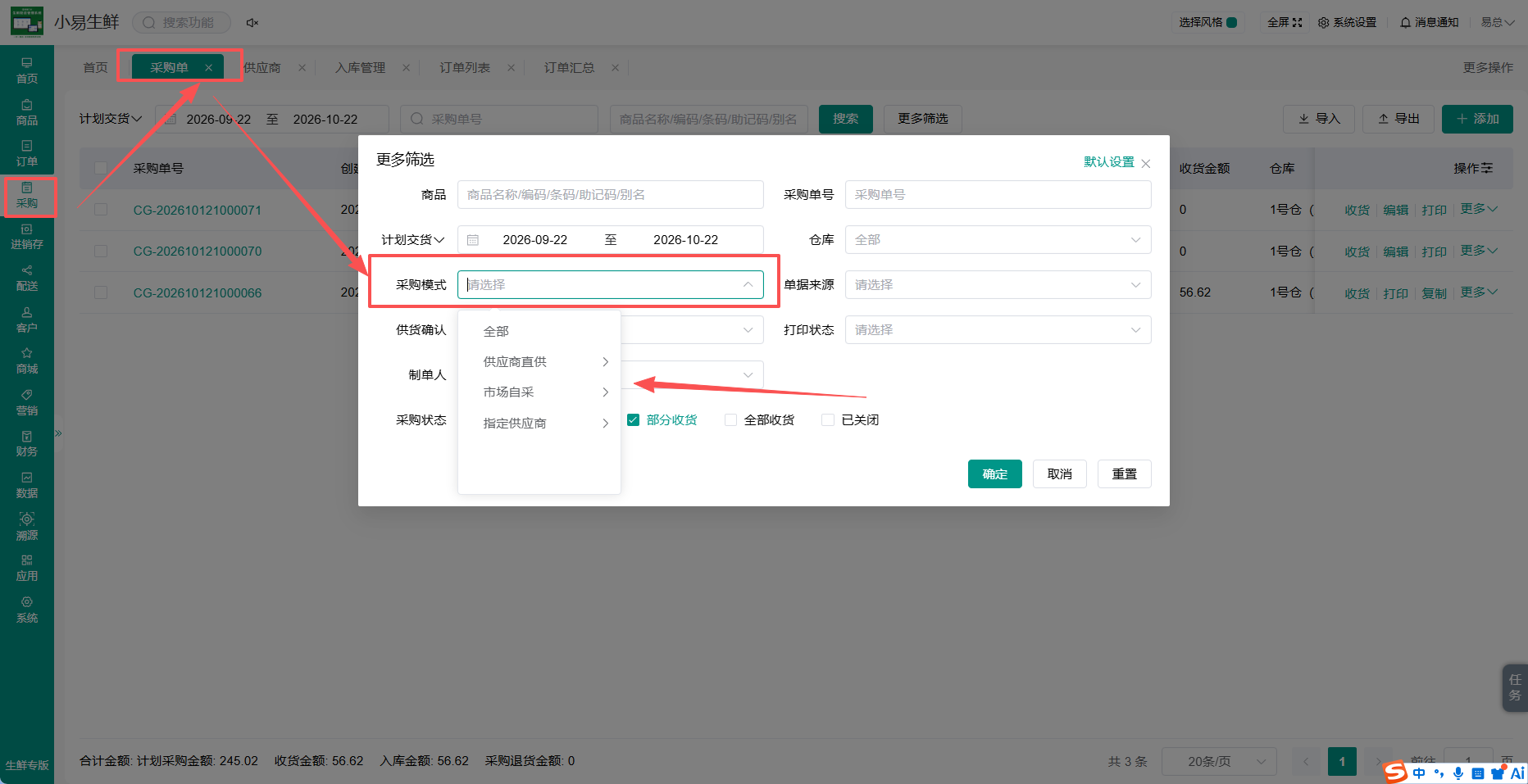Check the 已关闭 status checkbox
The height and width of the screenshot is (784, 1528).
pyautogui.click(x=828, y=420)
